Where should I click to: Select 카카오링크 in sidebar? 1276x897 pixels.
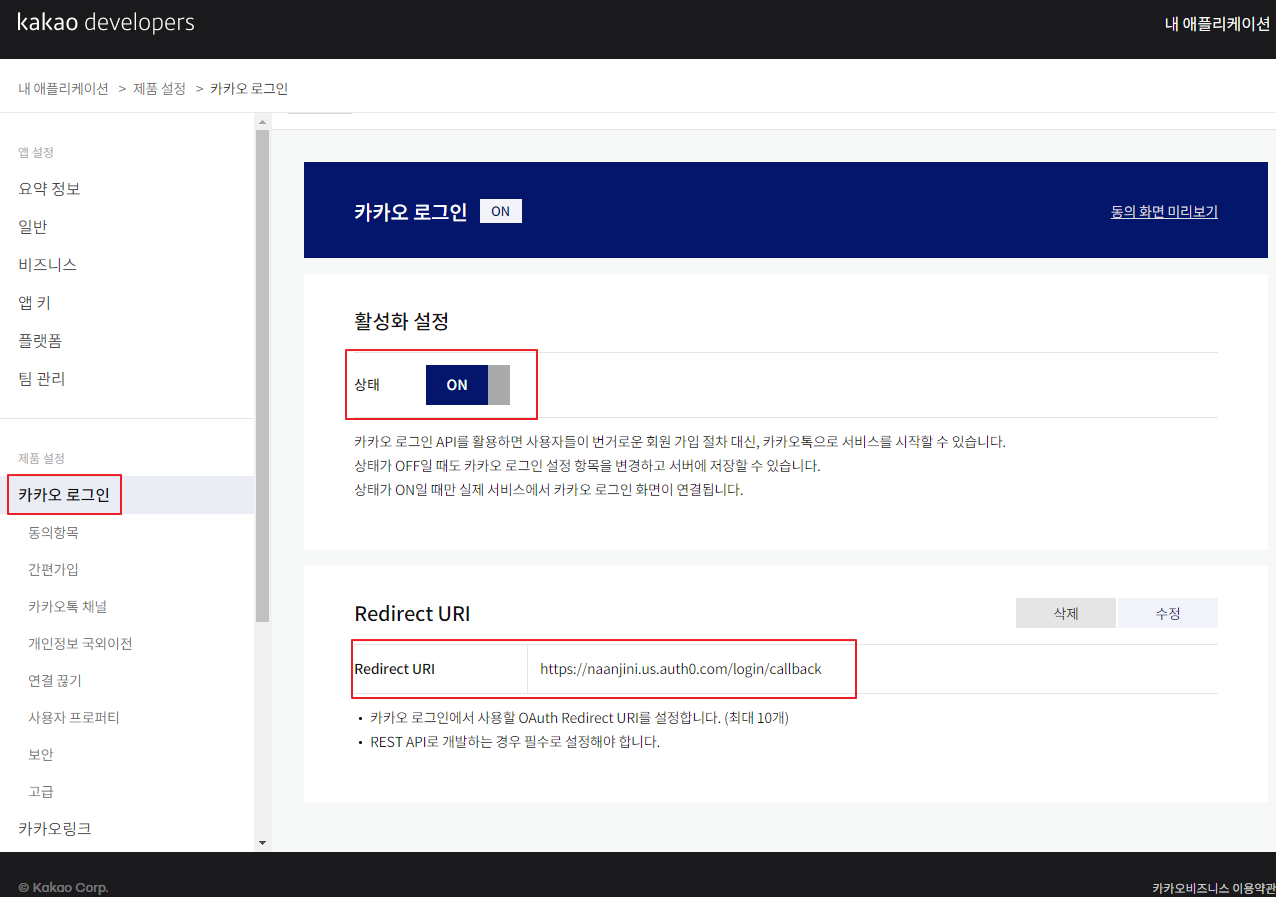tap(54, 829)
